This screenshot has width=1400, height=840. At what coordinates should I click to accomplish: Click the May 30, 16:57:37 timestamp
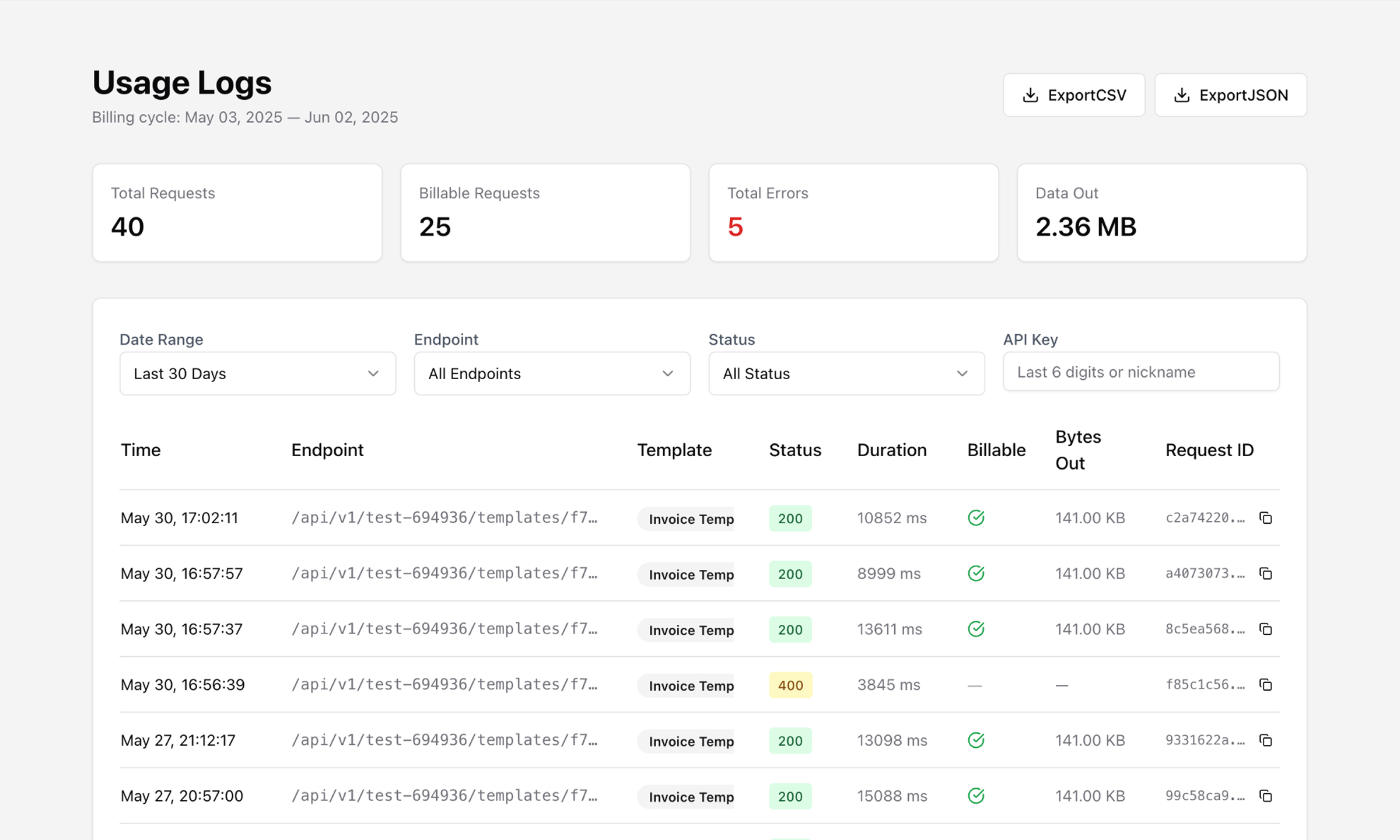click(181, 629)
